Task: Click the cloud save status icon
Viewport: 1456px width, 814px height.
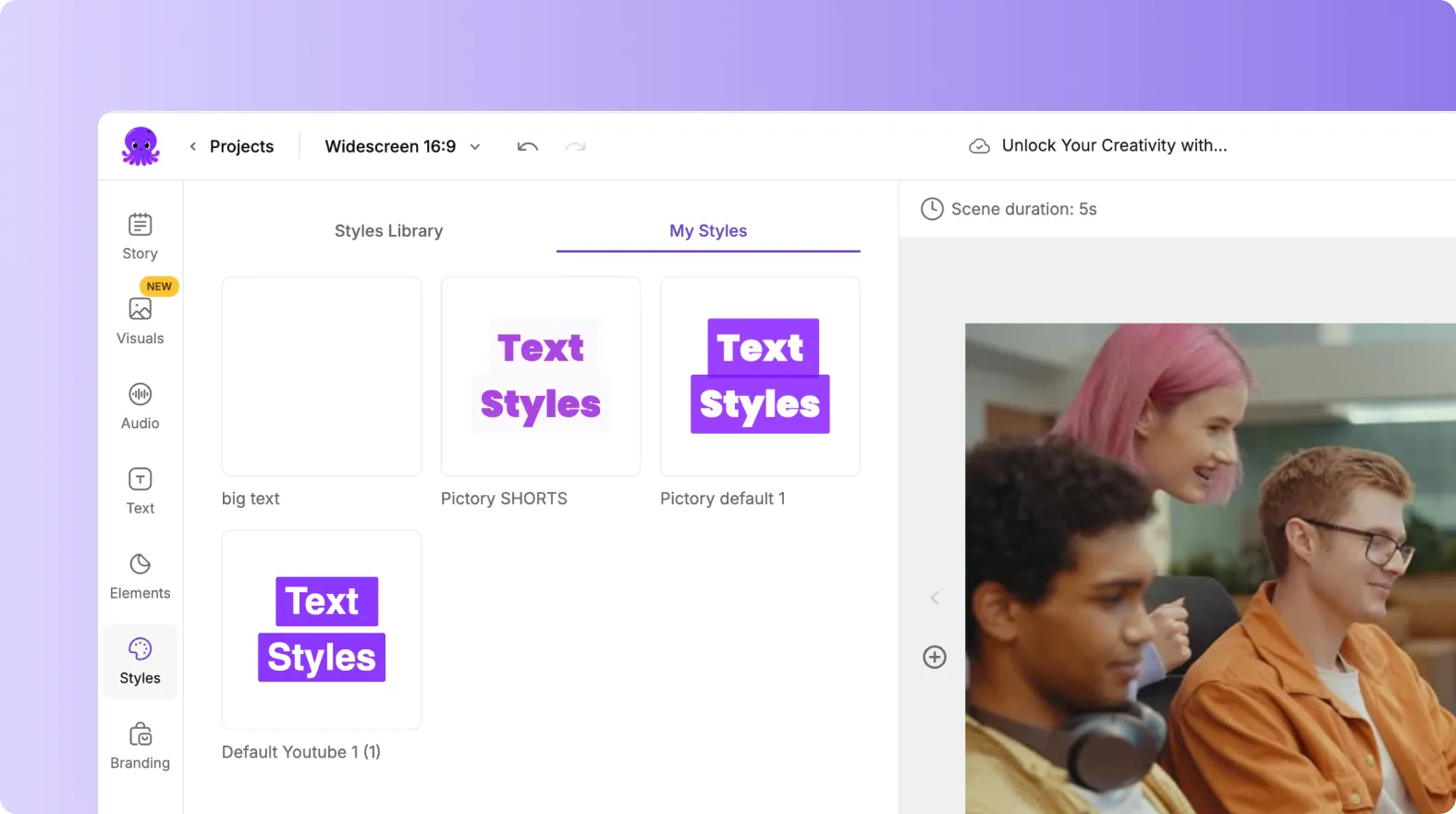Action: click(x=979, y=146)
